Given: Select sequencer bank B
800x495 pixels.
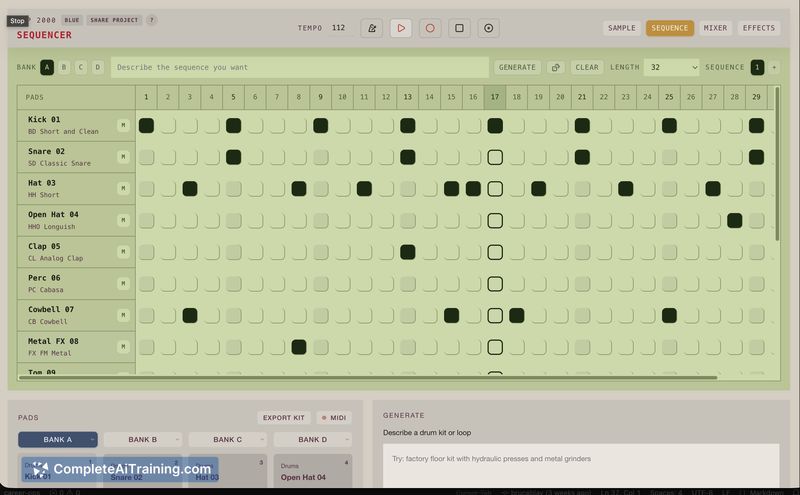Looking at the screenshot, I should [x=64, y=67].
